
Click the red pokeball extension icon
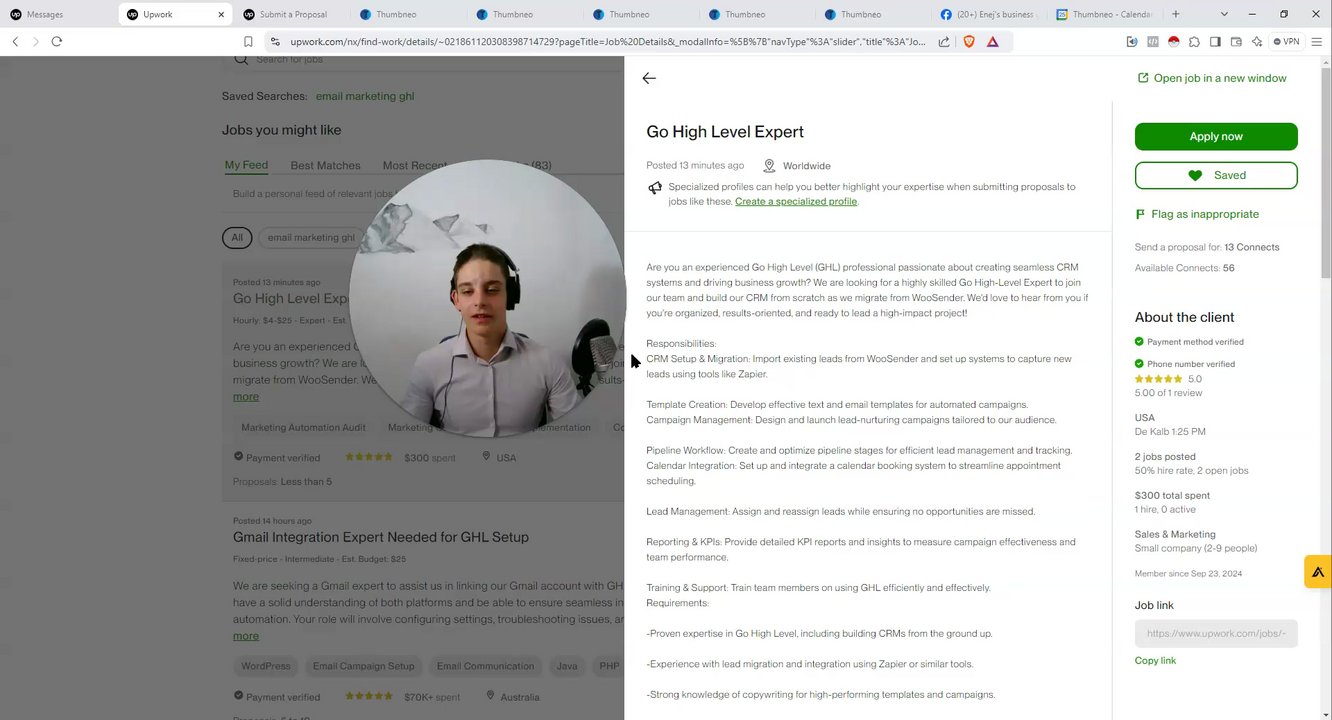point(1174,41)
